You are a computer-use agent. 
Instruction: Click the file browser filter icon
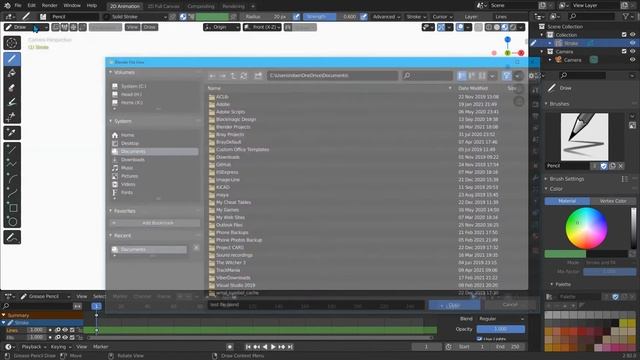click(507, 76)
